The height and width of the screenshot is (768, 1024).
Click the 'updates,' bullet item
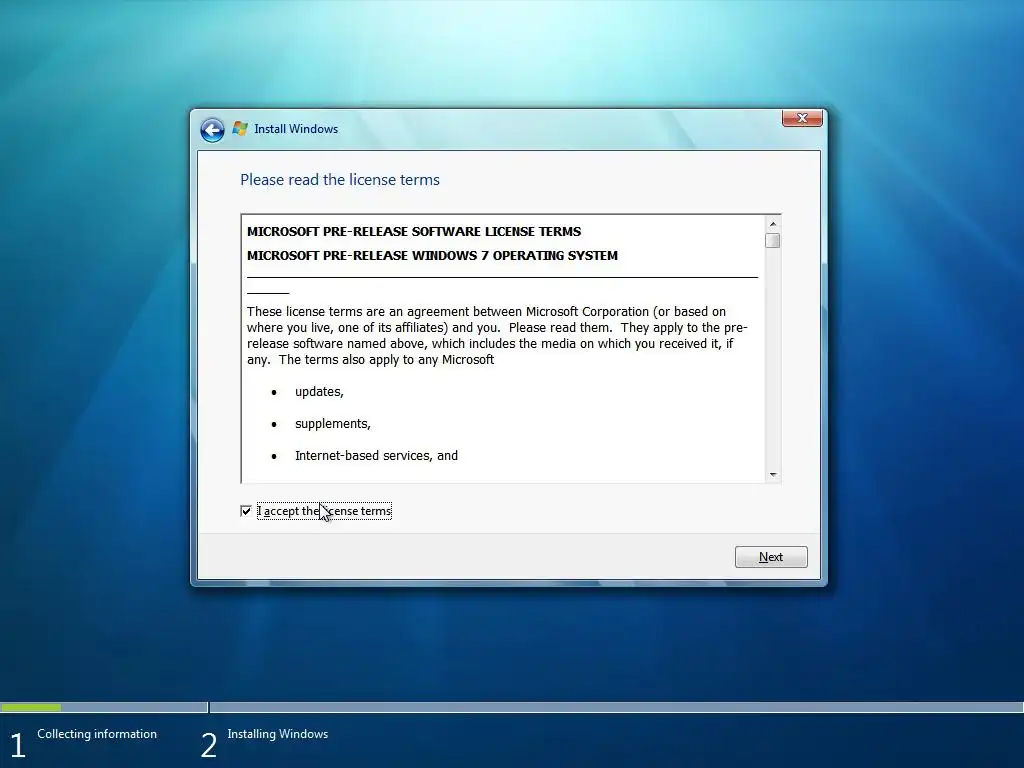pyautogui.click(x=319, y=392)
